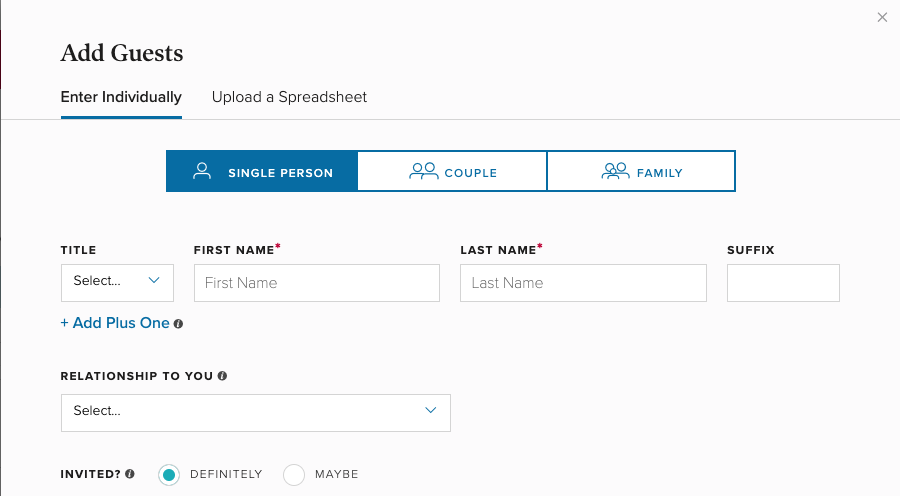
Task: Click the family group icon
Action: point(615,171)
